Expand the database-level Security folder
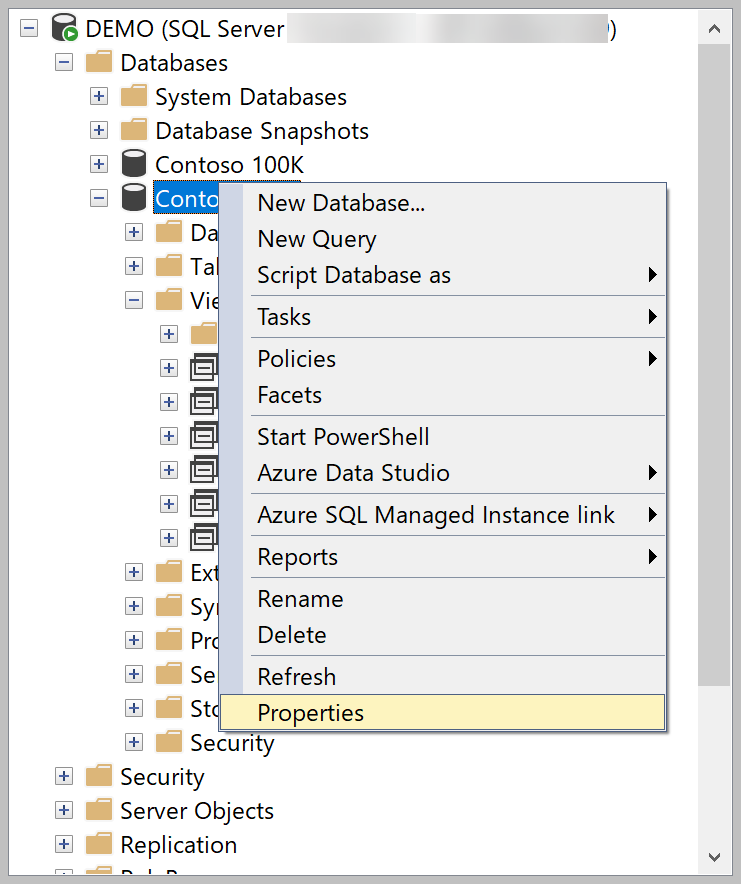This screenshot has width=741, height=884. [x=134, y=742]
